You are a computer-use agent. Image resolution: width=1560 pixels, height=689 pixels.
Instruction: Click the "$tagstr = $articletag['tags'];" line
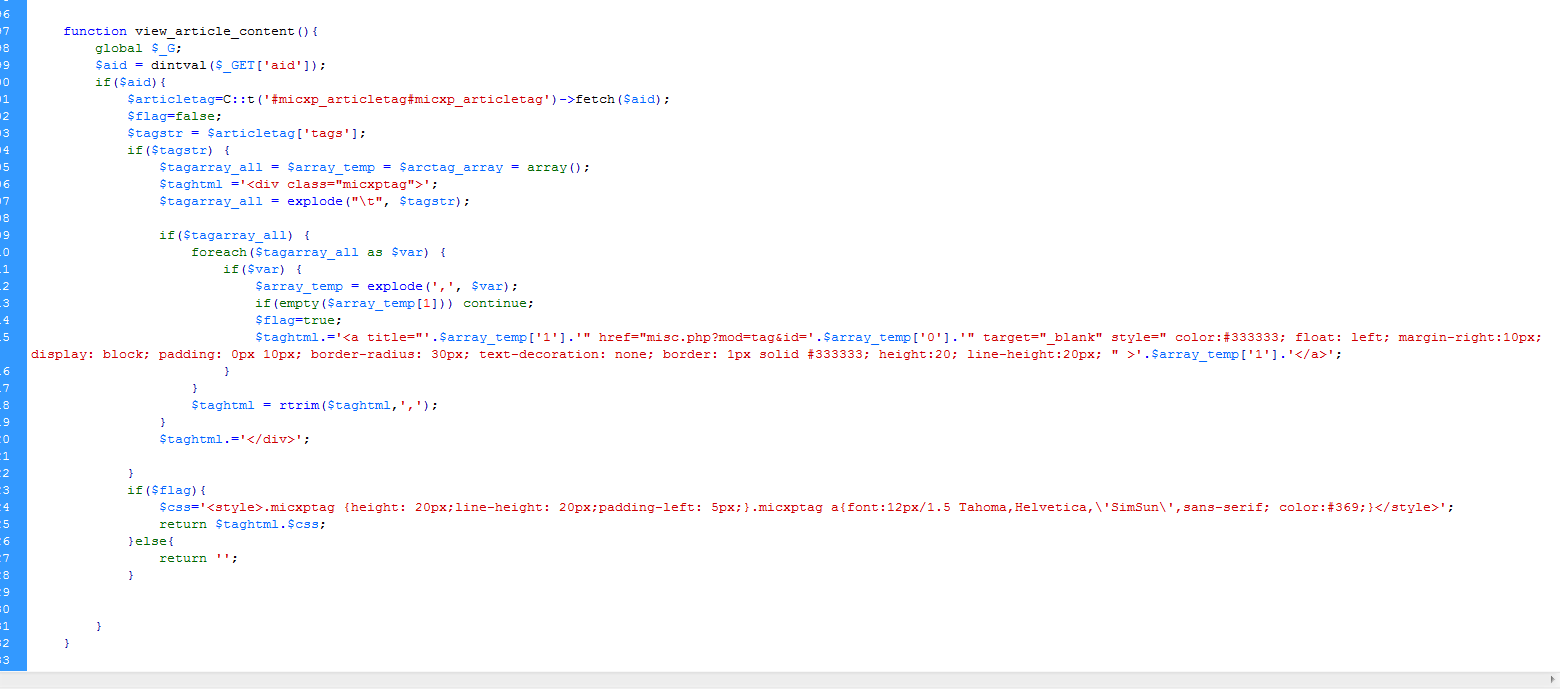[247, 133]
